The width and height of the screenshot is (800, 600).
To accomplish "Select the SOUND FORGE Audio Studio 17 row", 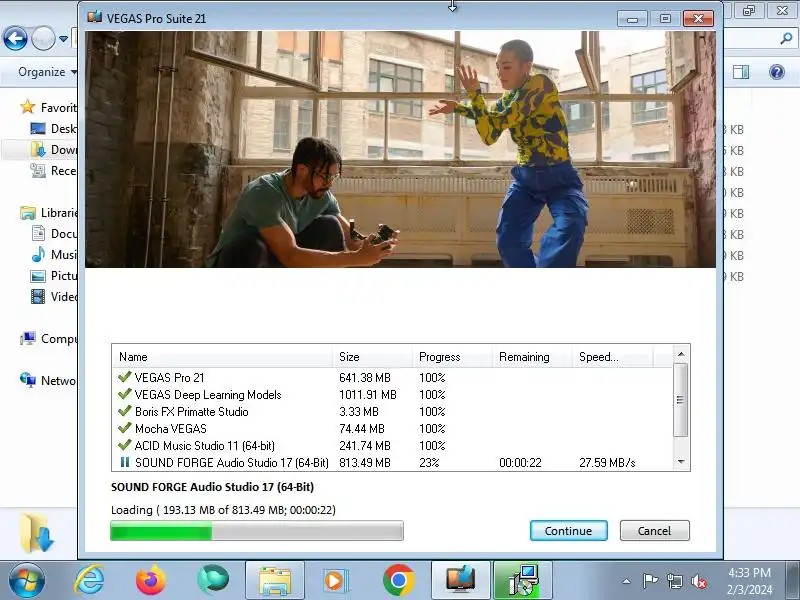I will point(392,462).
